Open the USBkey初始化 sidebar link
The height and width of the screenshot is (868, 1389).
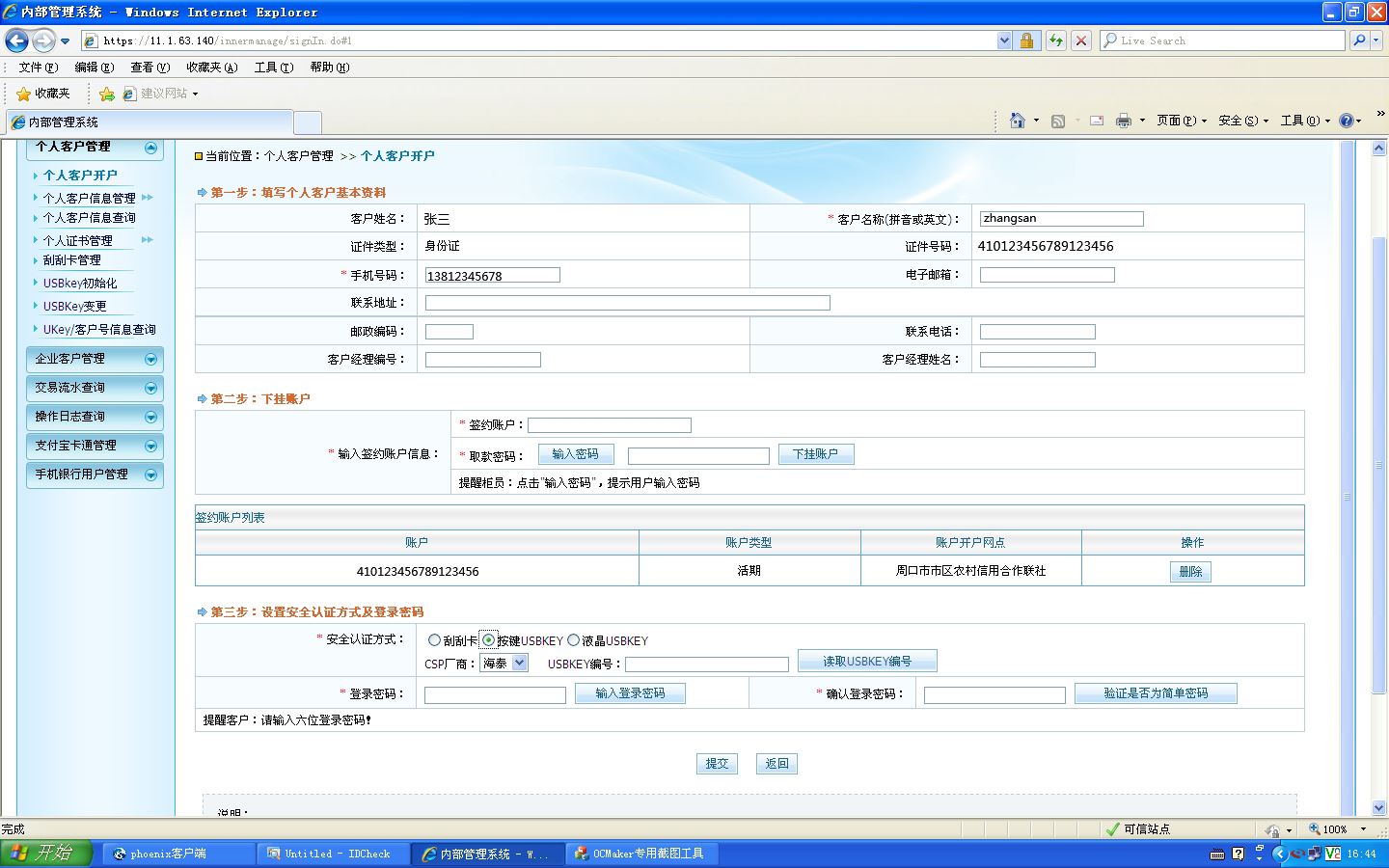click(80, 284)
